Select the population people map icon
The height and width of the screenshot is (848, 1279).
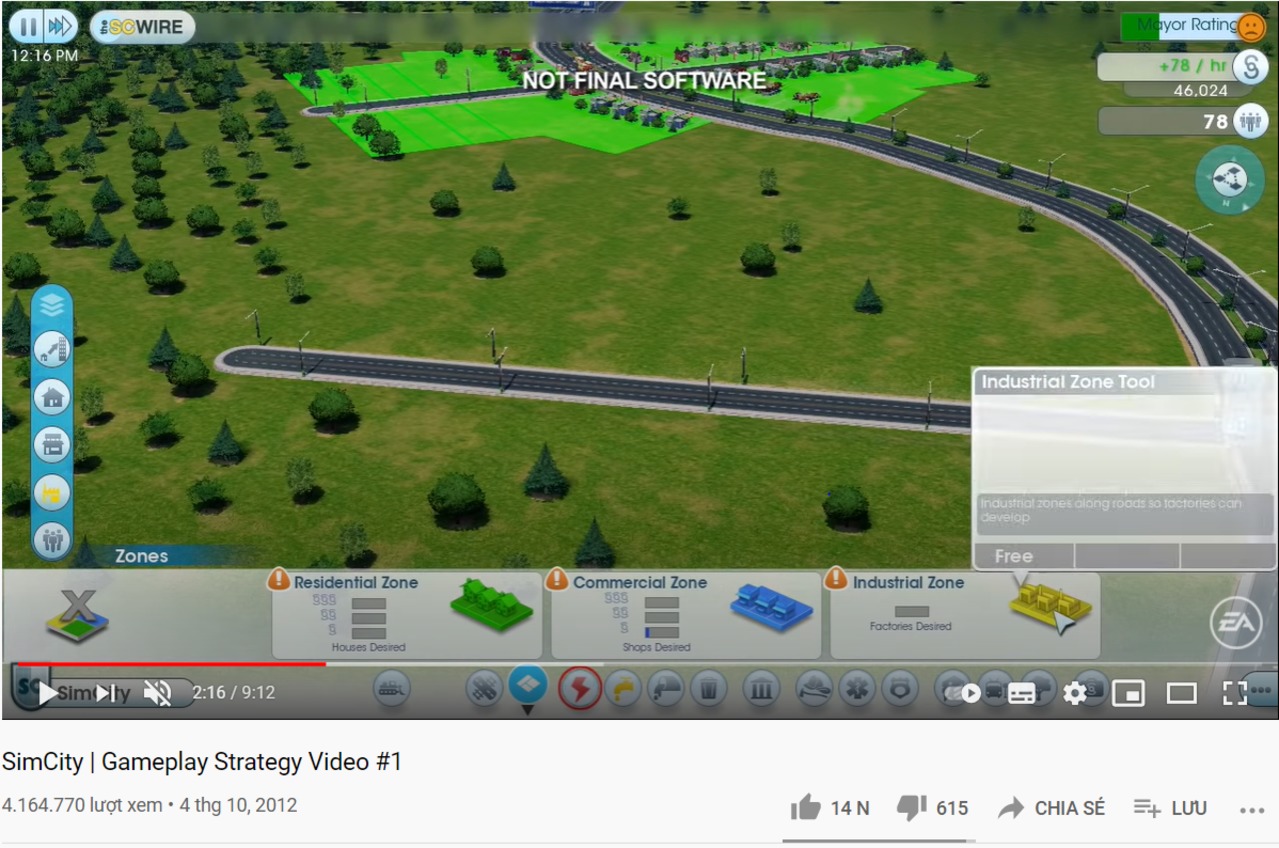click(52, 540)
